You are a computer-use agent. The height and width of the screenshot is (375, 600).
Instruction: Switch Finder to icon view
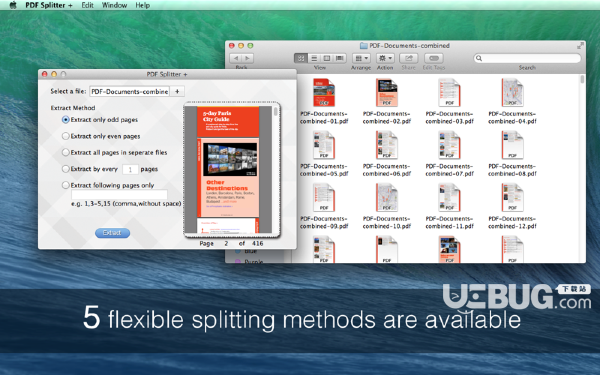coord(301,58)
